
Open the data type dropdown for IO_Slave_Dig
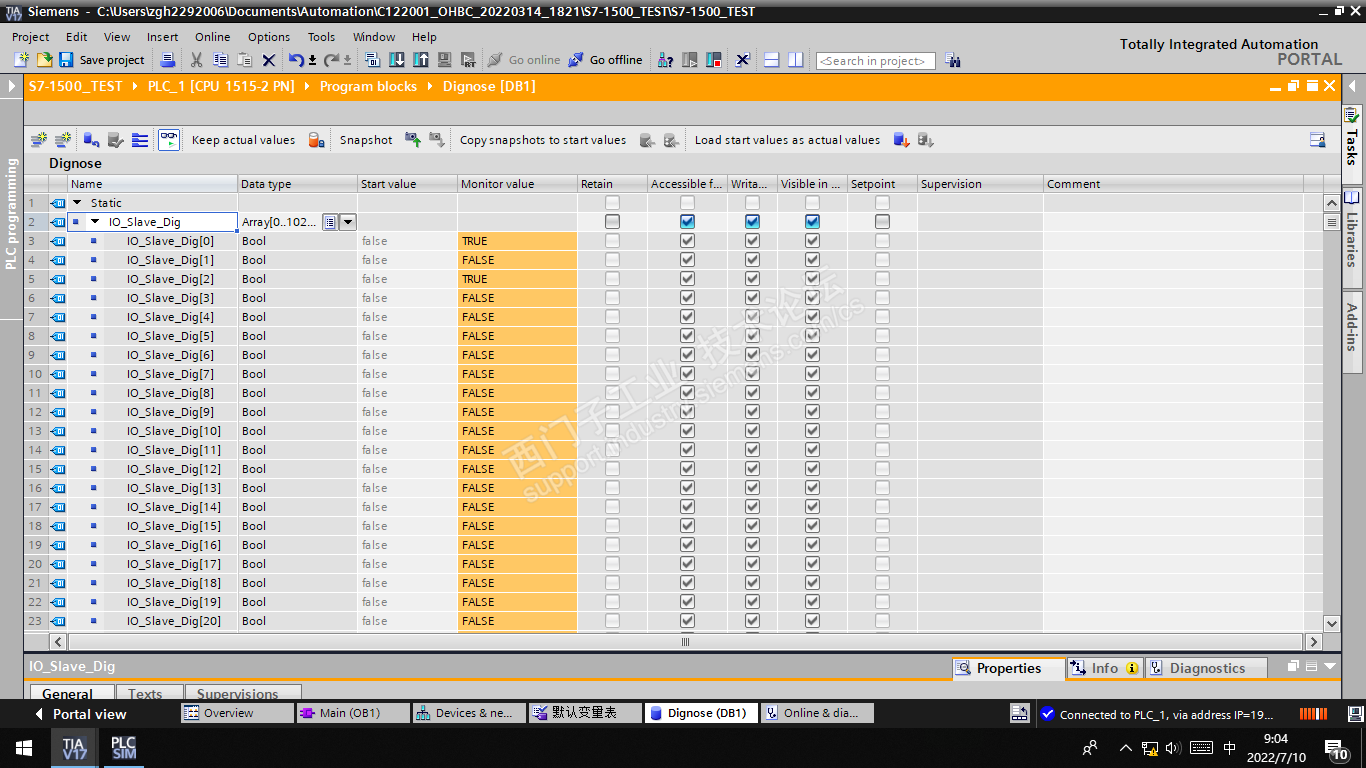click(348, 222)
